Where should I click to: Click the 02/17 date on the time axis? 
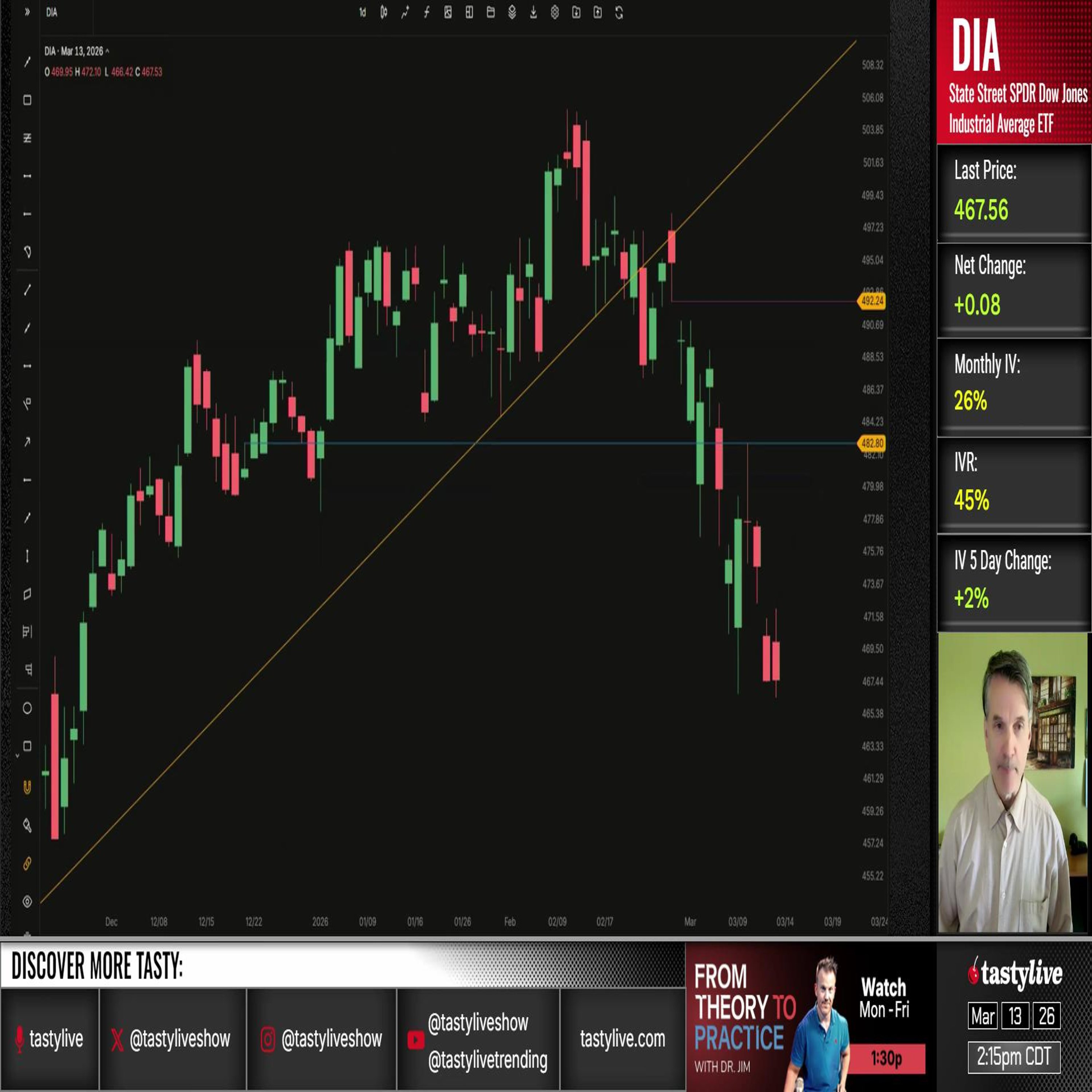tap(605, 922)
